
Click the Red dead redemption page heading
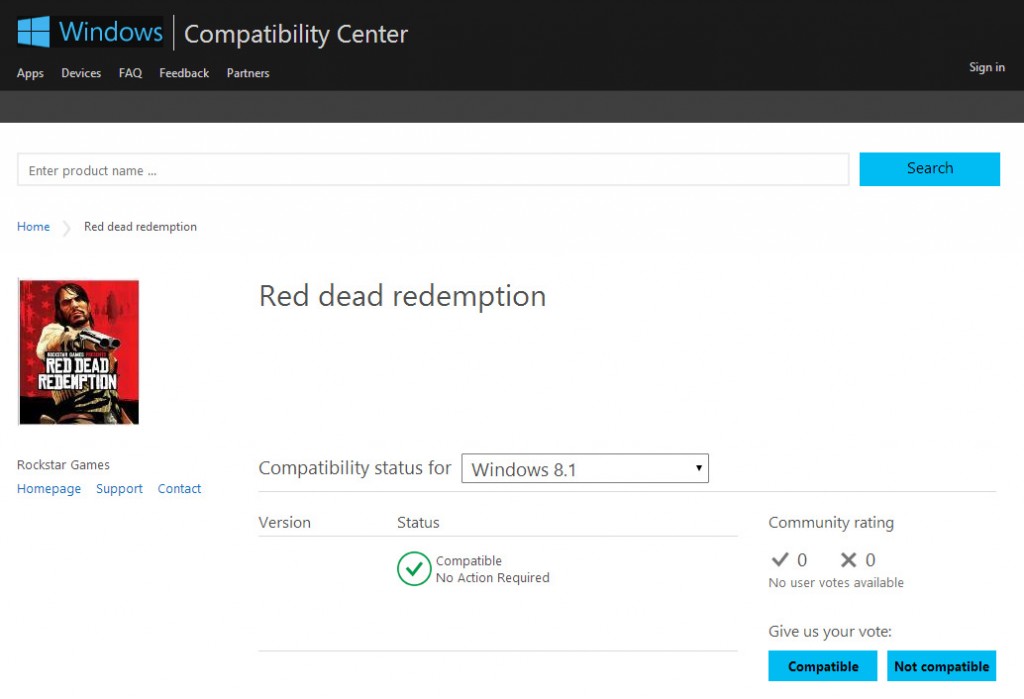pos(402,296)
